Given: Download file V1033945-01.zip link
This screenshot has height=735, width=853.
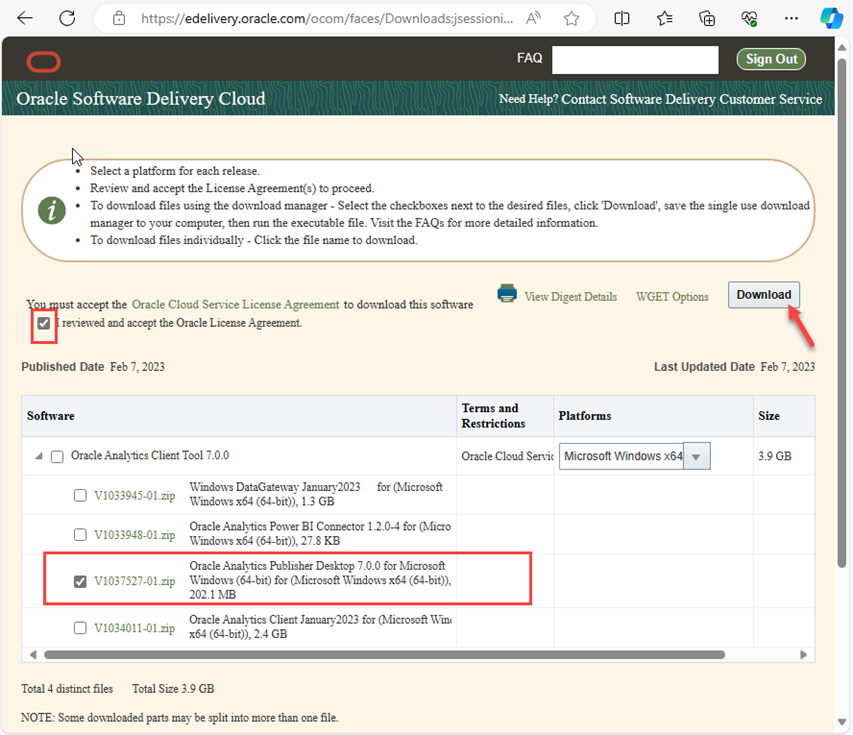Looking at the screenshot, I should [x=134, y=495].
